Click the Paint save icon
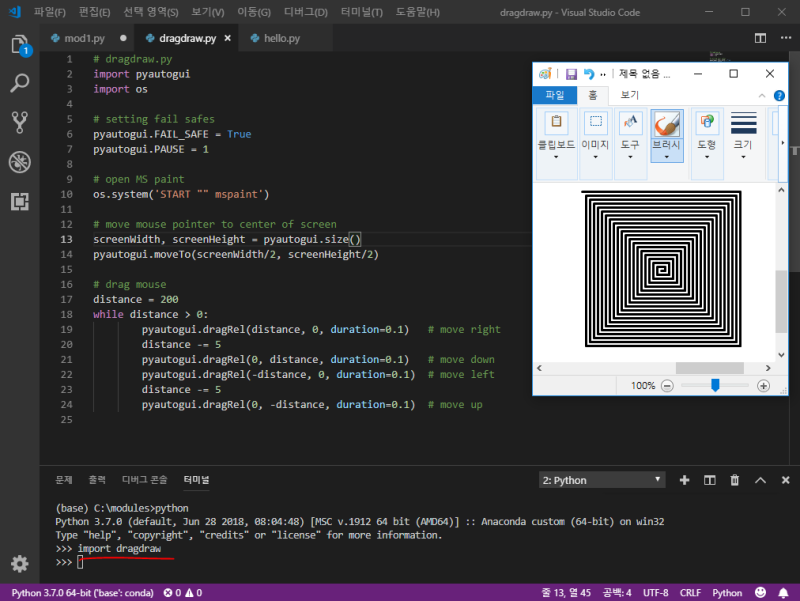Viewport: 800px width, 601px height. [x=571, y=74]
